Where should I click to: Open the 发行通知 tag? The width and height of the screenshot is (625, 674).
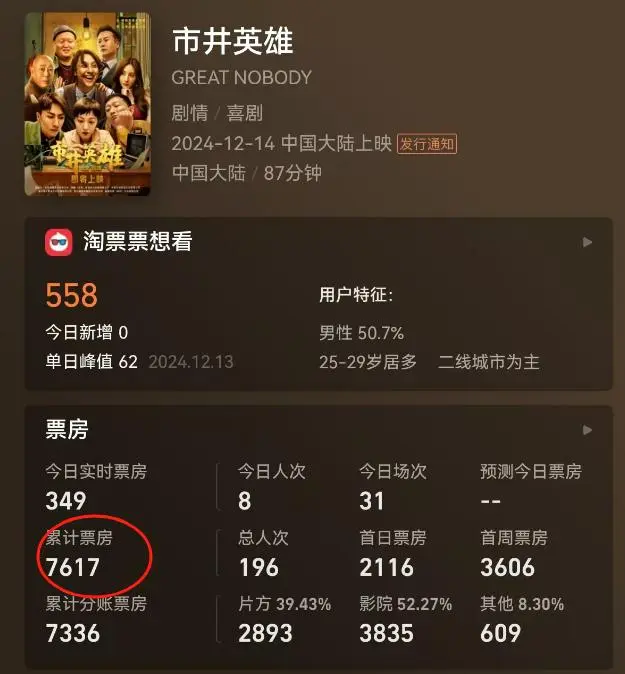[427, 144]
